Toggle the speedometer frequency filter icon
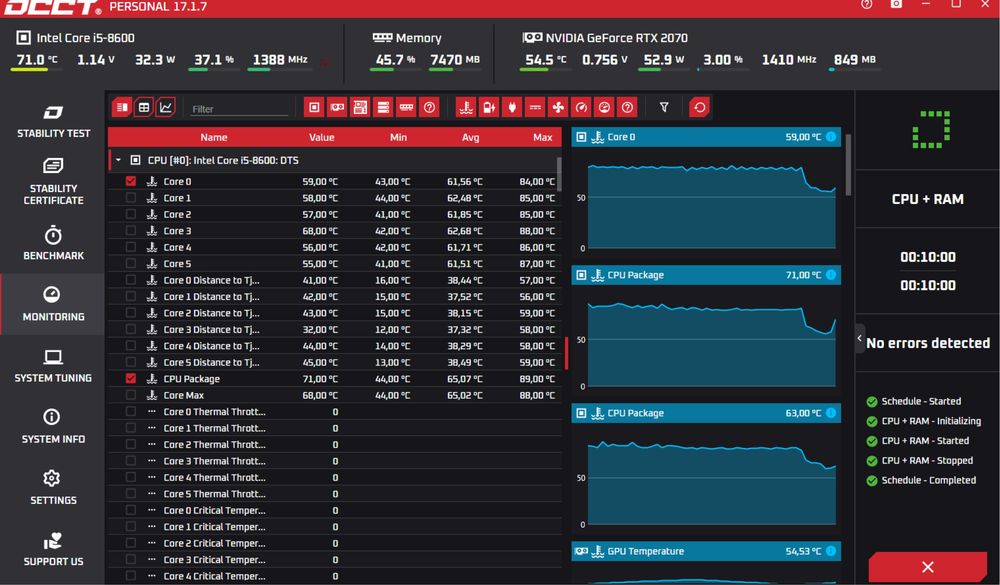This screenshot has height=585, width=1000. pyautogui.click(x=581, y=107)
